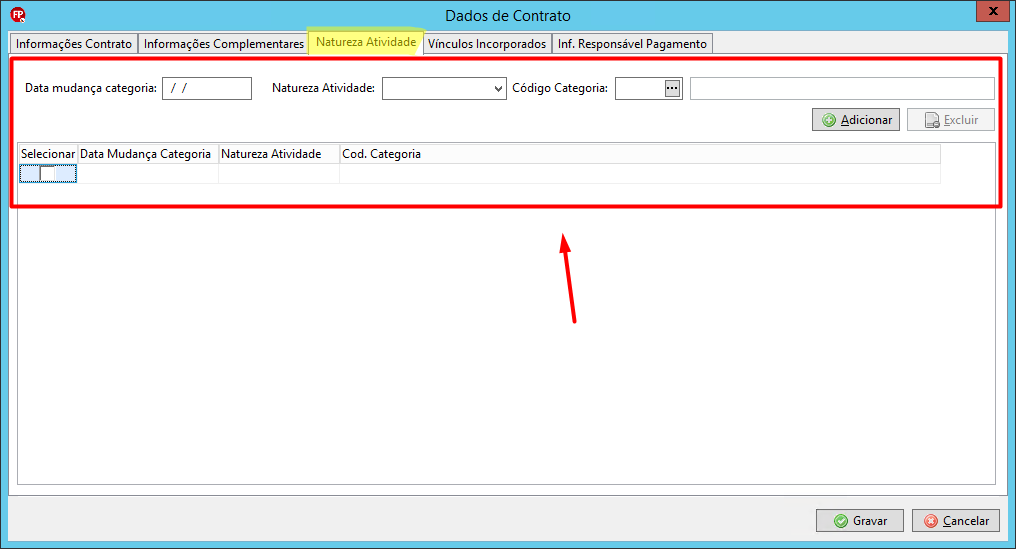The width and height of the screenshot is (1016, 549).
Task: Click the disabled Excluir button
Action: [951, 120]
